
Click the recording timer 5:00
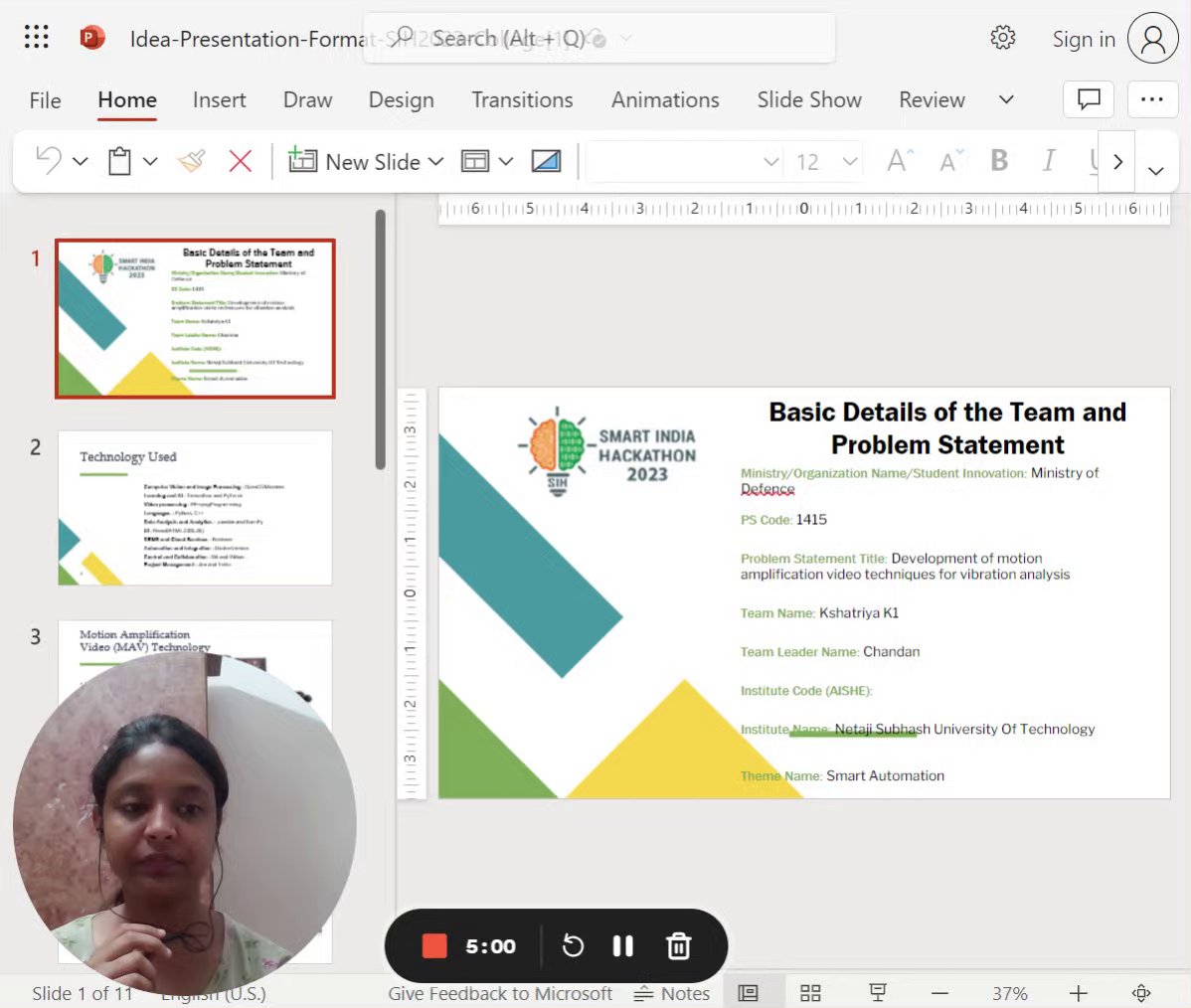click(x=490, y=946)
